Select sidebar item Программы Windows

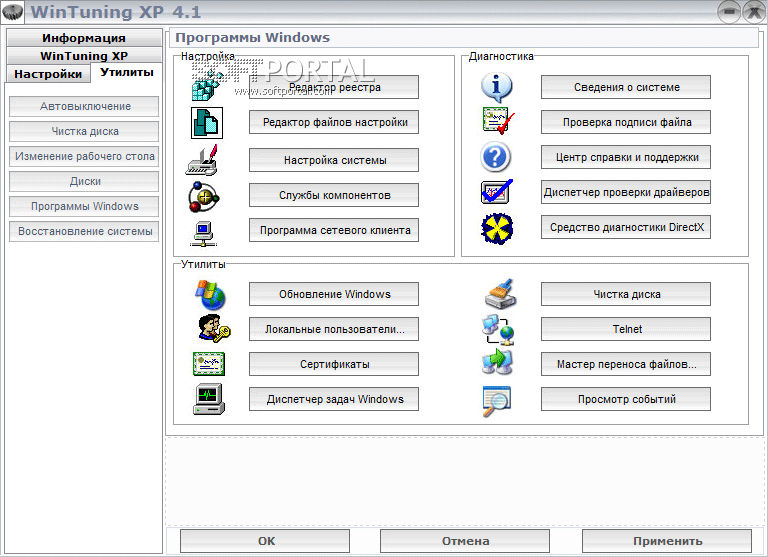tap(84, 206)
